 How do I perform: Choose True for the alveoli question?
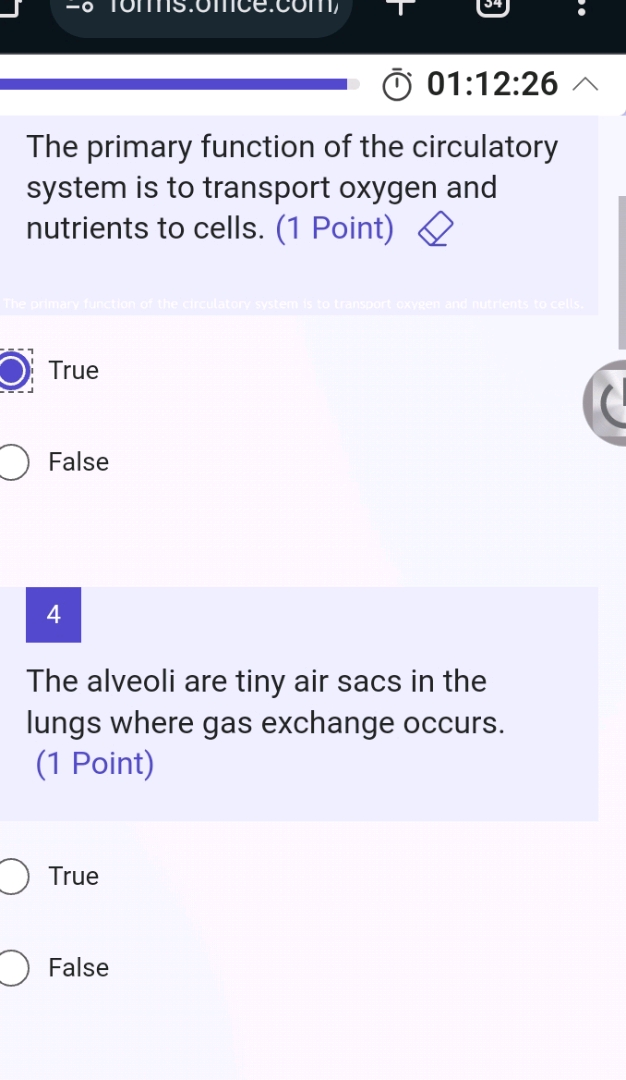tap(14, 877)
